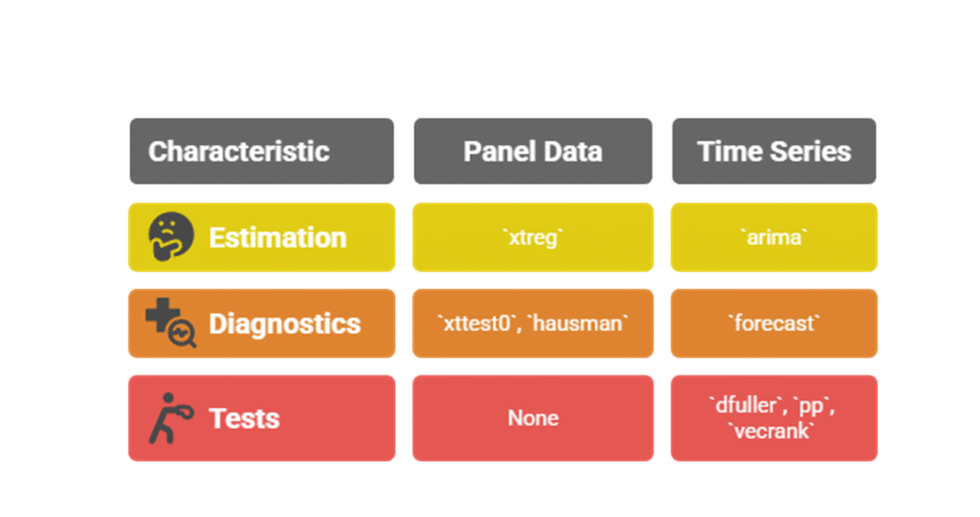Click the `xttest0` command text
Viewport: 980px width, 517px height.
coord(475,323)
